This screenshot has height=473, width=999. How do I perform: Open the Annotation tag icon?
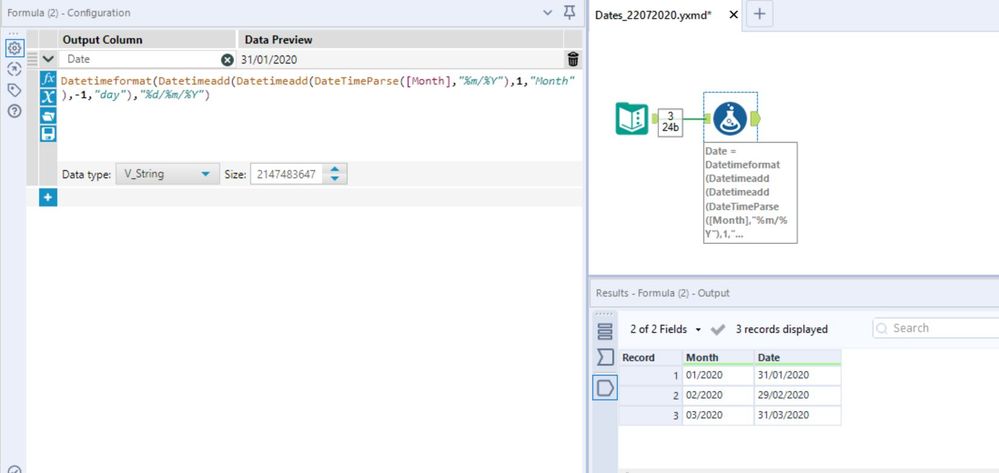tap(14, 90)
